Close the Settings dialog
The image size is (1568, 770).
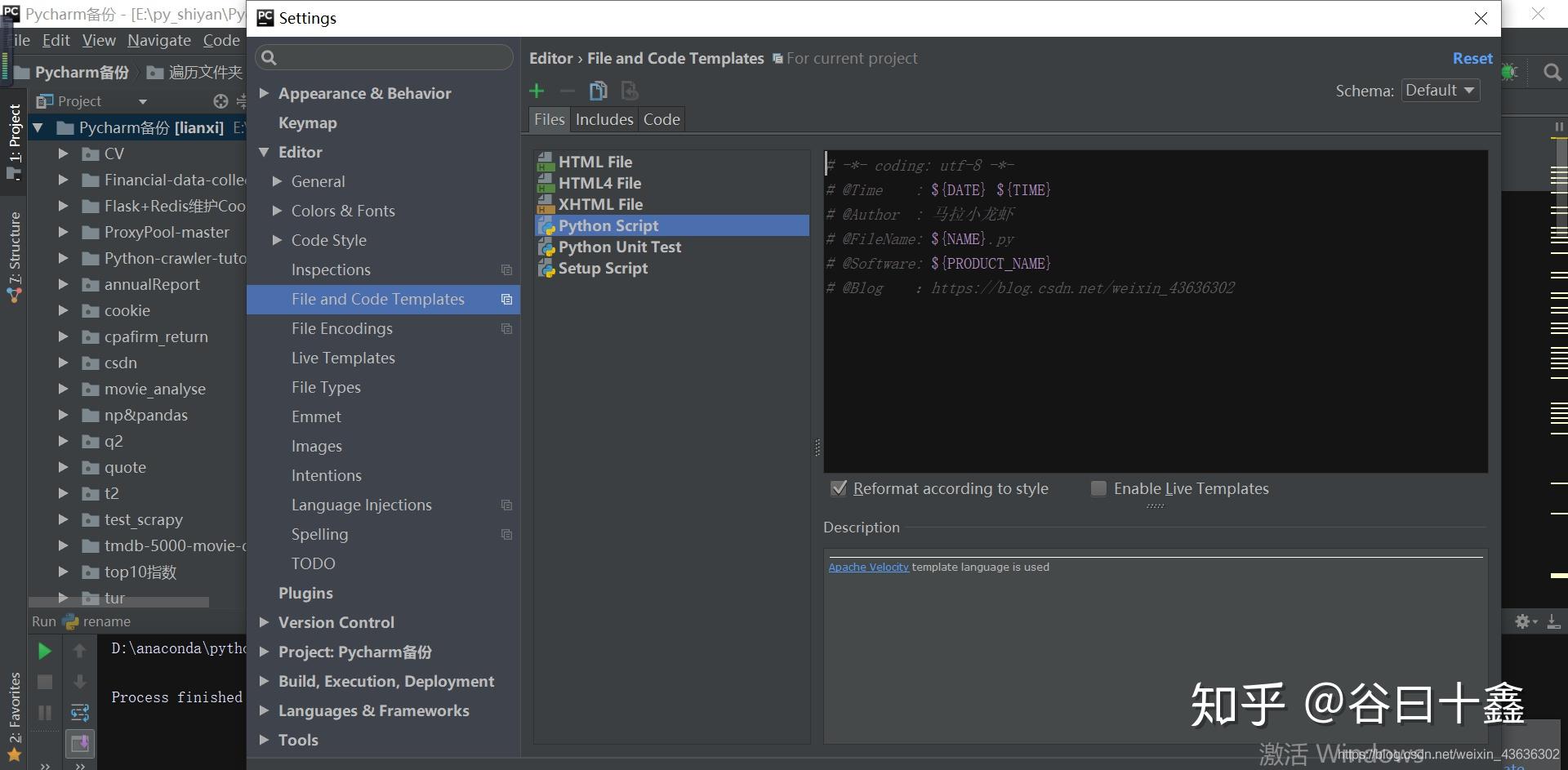tap(1481, 18)
